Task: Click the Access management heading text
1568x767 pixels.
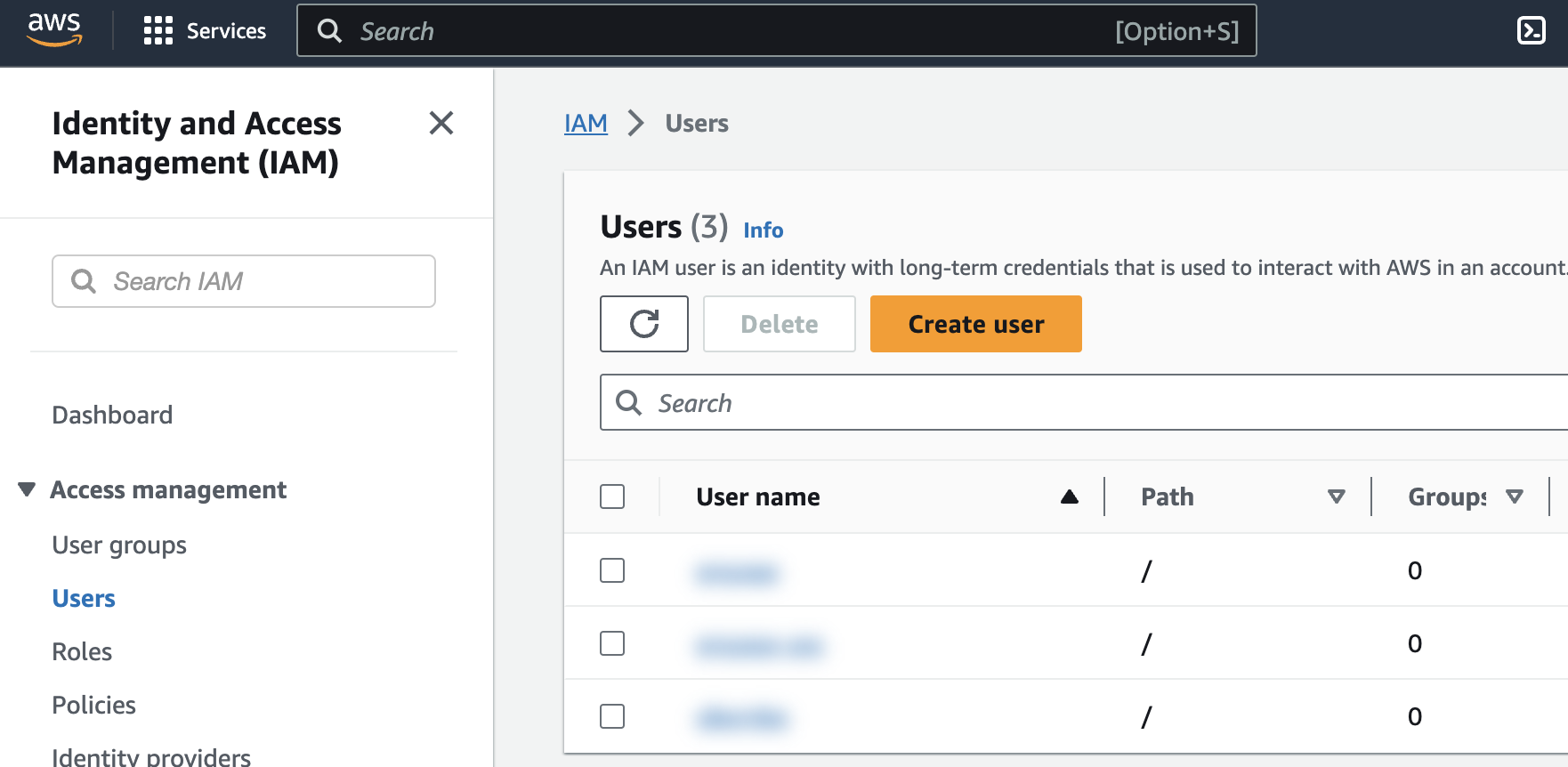Action: (x=168, y=489)
